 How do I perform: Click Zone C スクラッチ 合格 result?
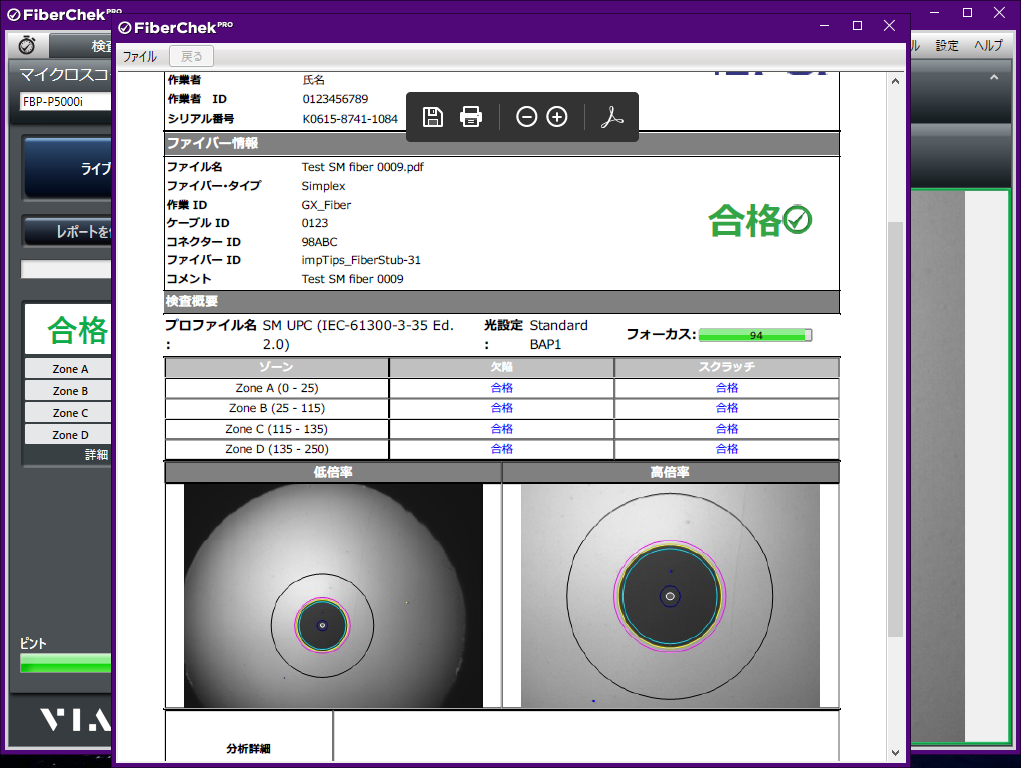pyautogui.click(x=727, y=429)
